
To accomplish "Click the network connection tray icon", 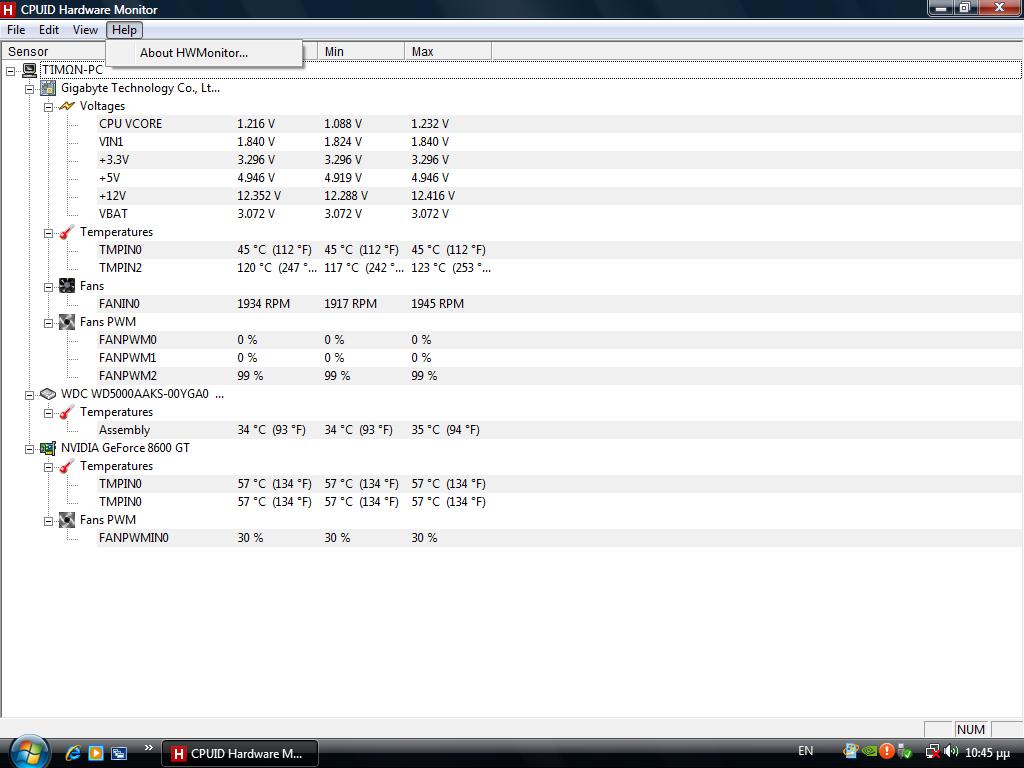I will click(x=933, y=752).
